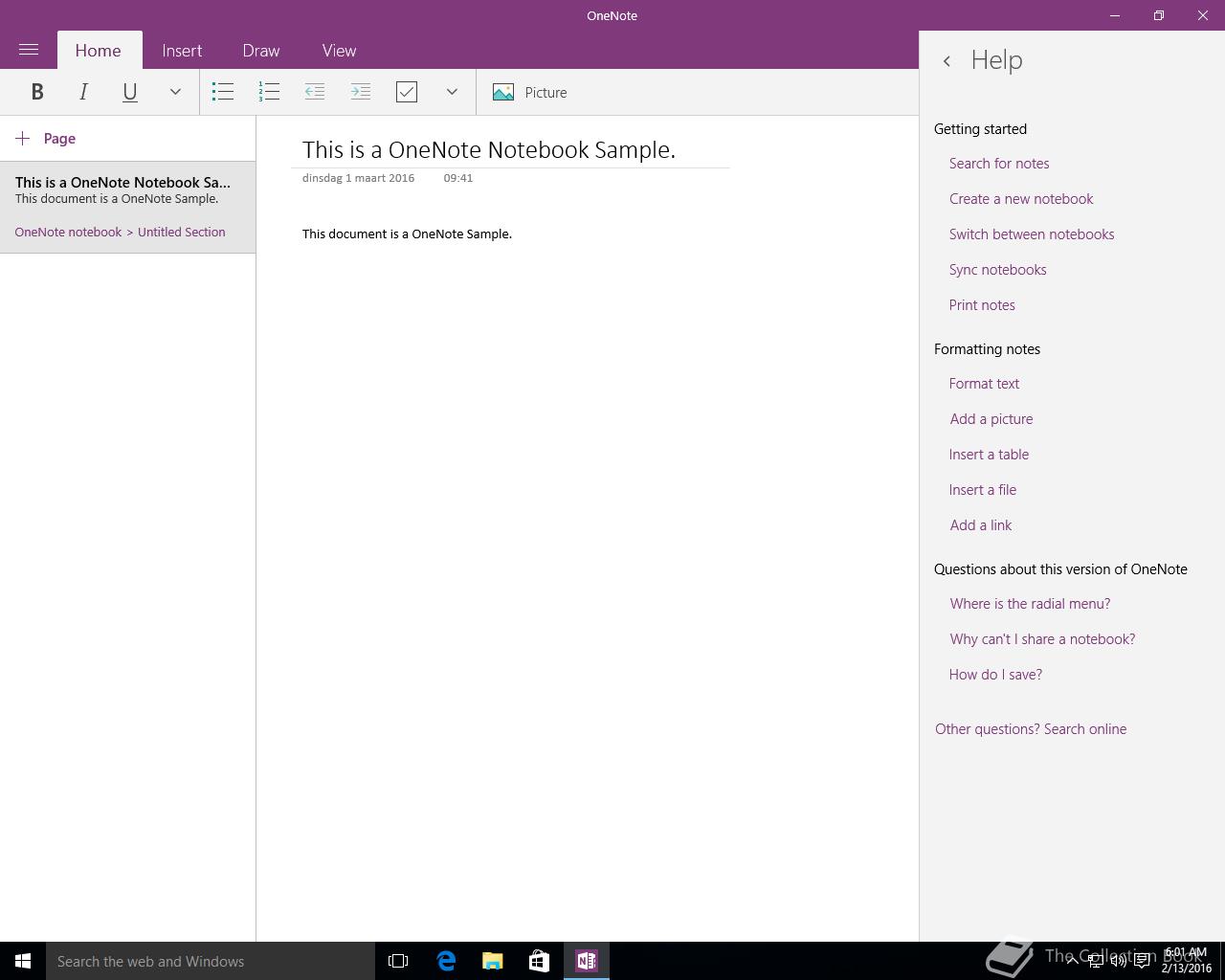Switch to the Home tab

click(99, 51)
